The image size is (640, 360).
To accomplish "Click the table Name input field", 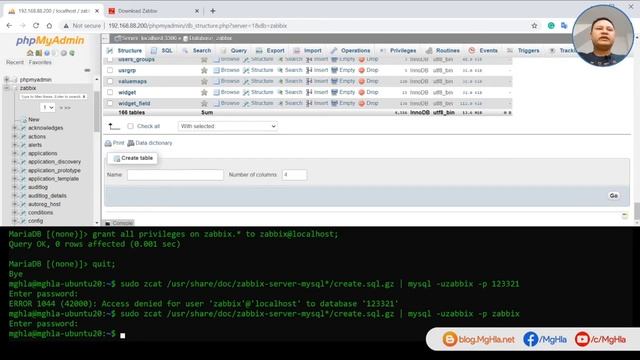I will (x=175, y=175).
